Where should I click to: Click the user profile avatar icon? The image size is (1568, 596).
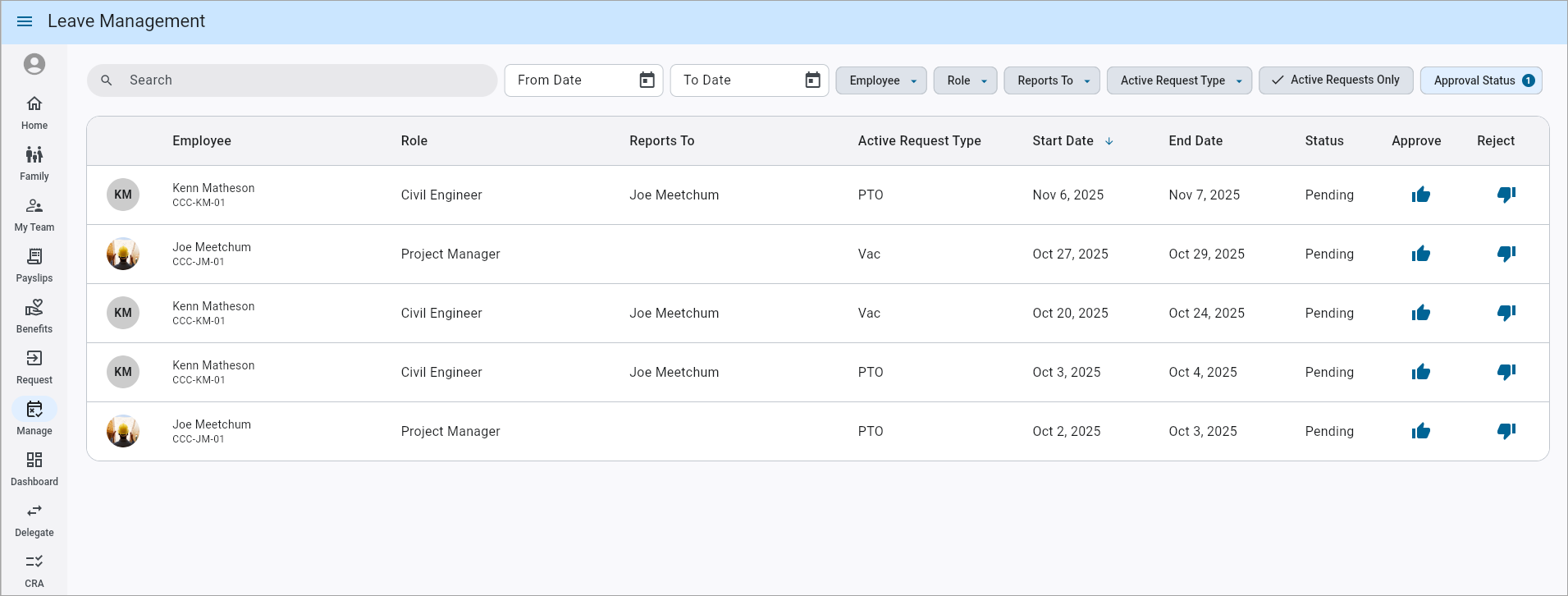(34, 64)
